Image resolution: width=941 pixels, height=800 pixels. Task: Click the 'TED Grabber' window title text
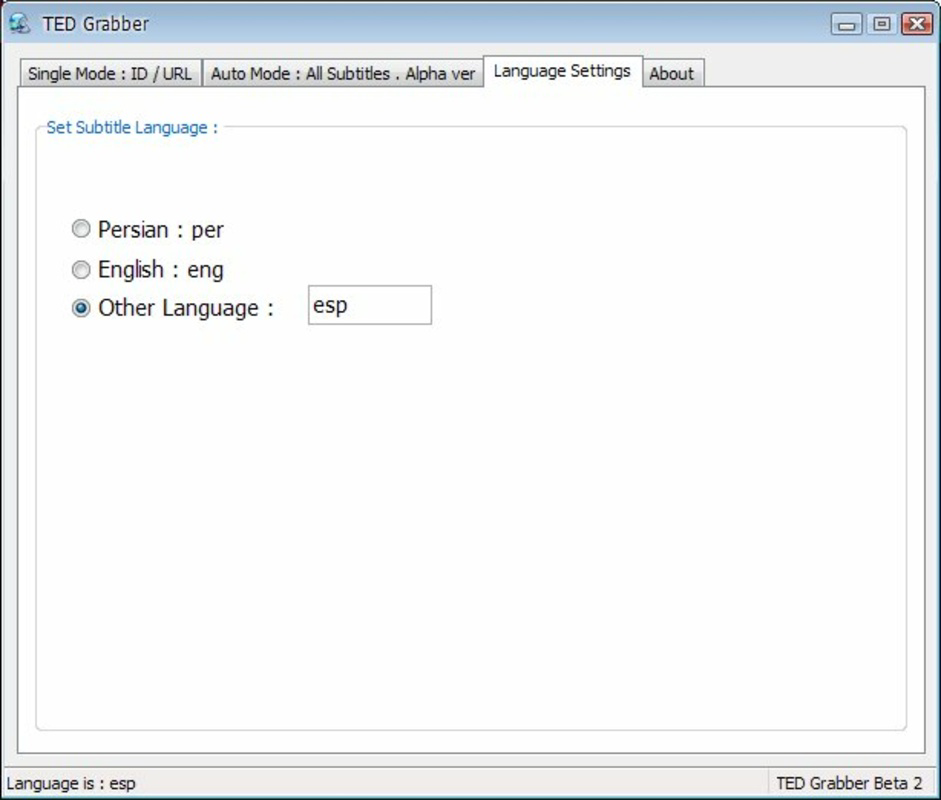point(95,24)
